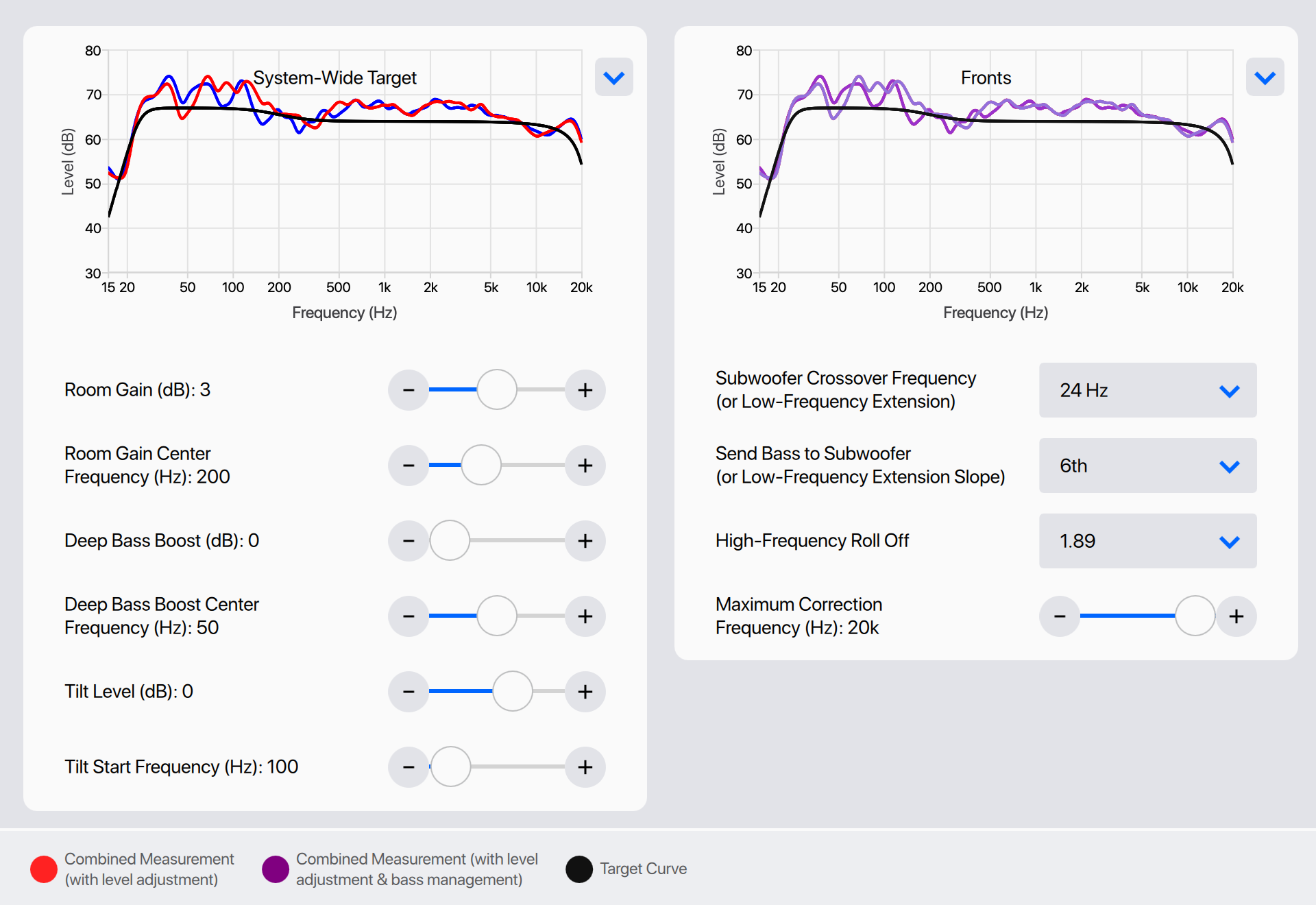Viewport: 1316px width, 905px height.
Task: Increase Tilt Level plus button
Action: 585,692
